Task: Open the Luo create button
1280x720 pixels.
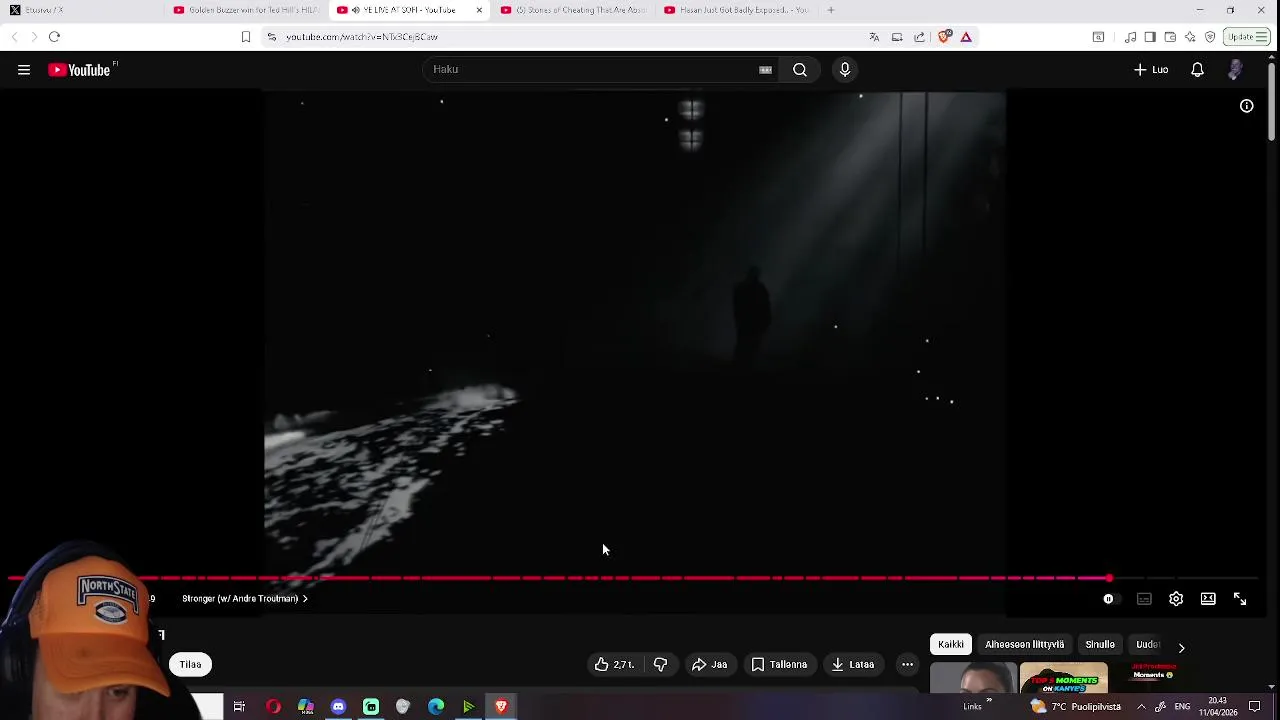Action: [x=1151, y=70]
